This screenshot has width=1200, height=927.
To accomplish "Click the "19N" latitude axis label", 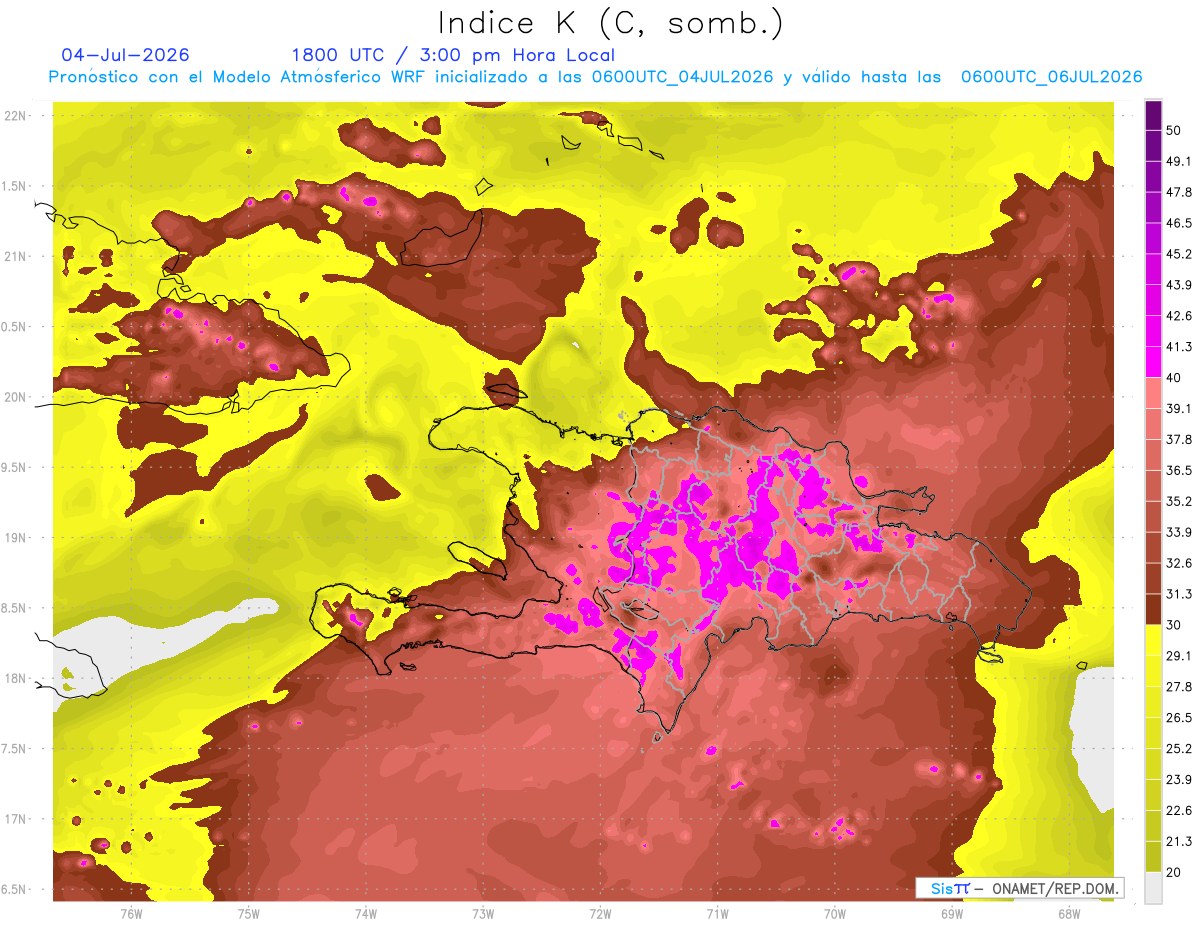I will tap(17, 538).
